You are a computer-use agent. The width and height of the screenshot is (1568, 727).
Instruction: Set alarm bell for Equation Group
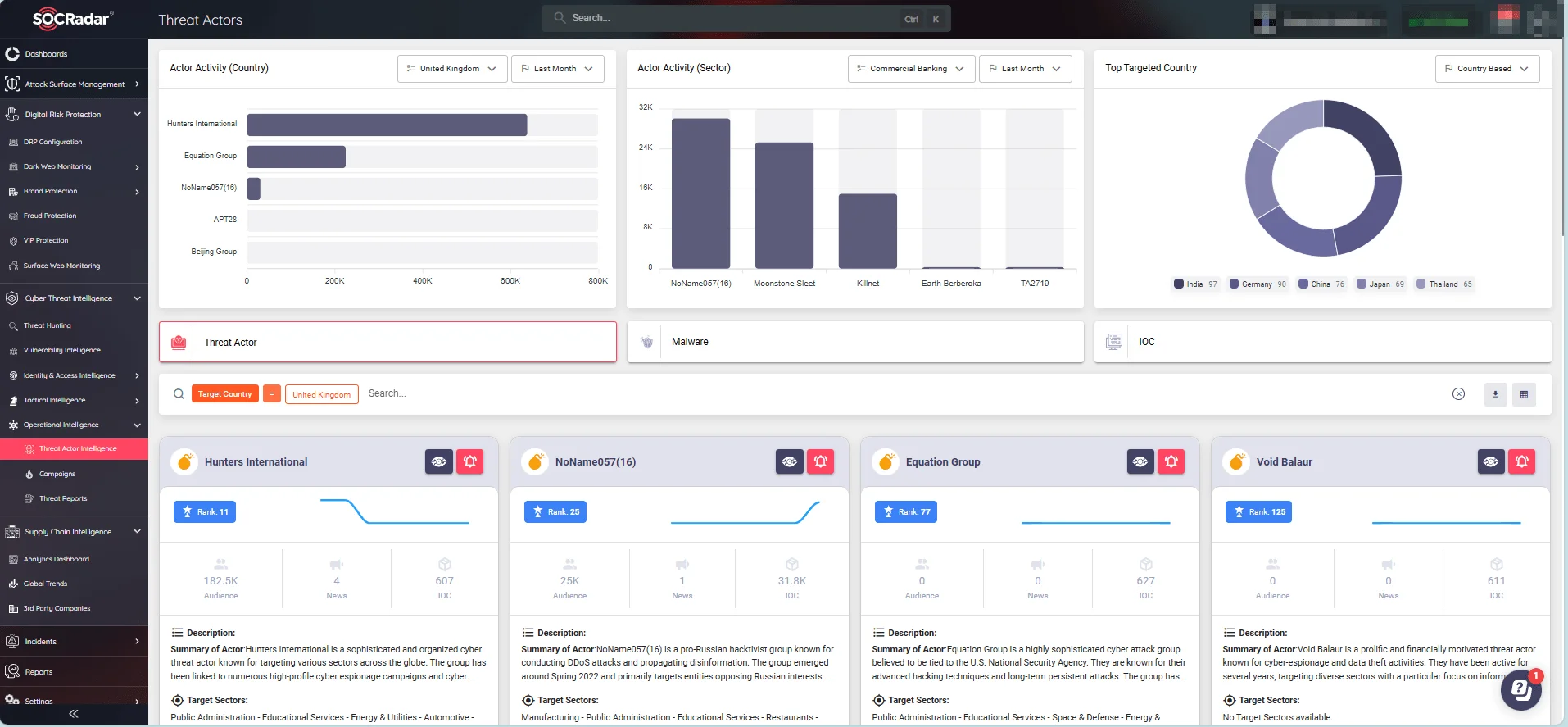click(1171, 461)
